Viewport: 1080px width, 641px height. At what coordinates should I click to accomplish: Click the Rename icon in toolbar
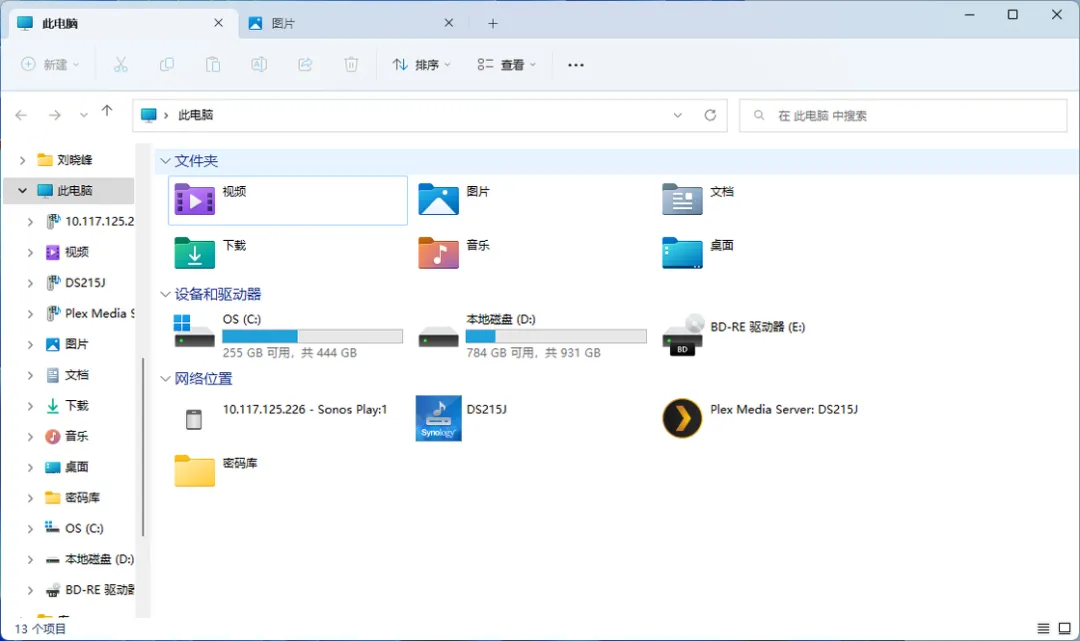pos(259,65)
